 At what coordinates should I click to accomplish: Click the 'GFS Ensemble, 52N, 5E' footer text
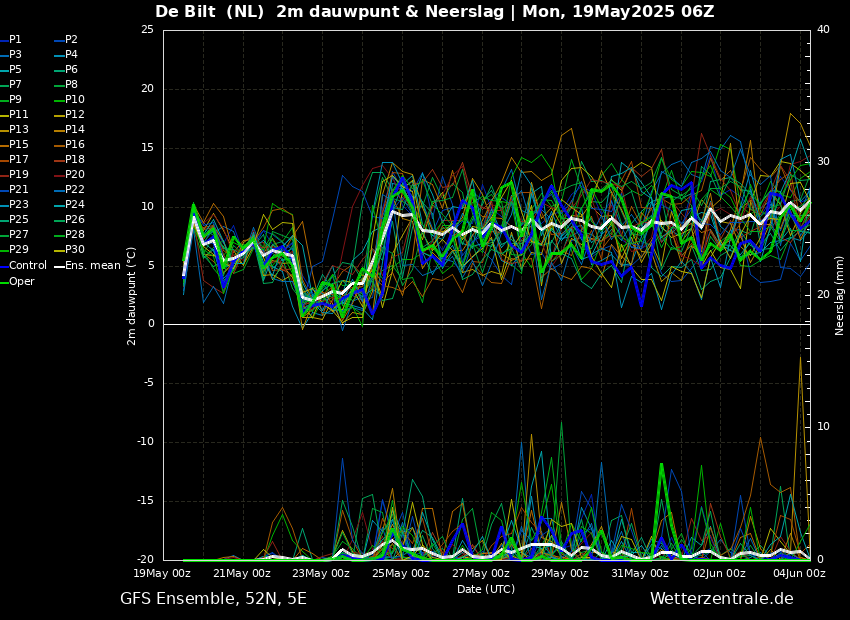pyautogui.click(x=213, y=599)
